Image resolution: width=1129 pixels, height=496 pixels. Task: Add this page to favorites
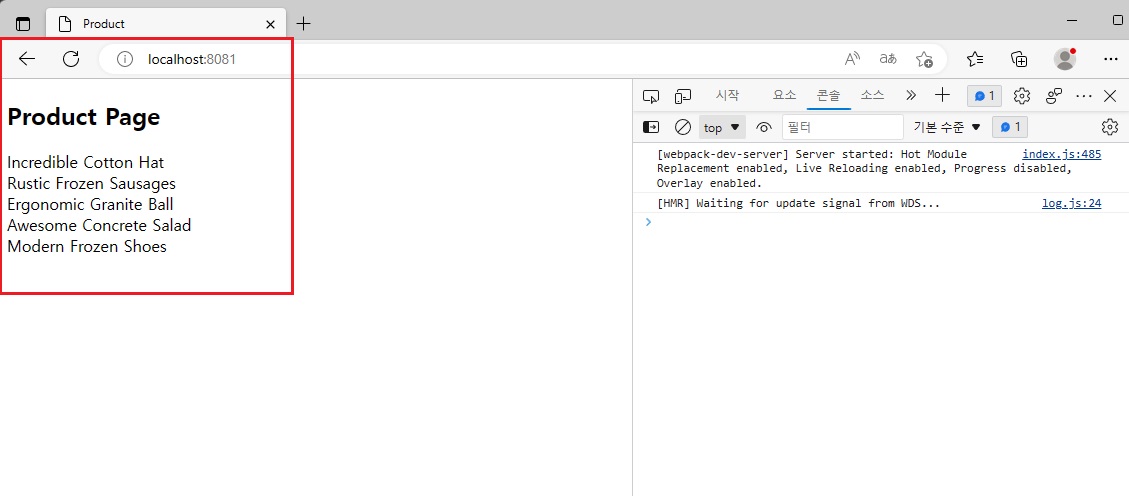pos(925,59)
